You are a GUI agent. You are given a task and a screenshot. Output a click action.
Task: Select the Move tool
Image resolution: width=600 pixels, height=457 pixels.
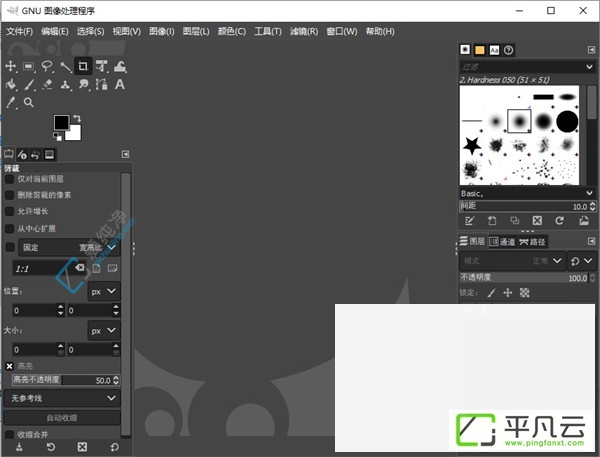10,66
